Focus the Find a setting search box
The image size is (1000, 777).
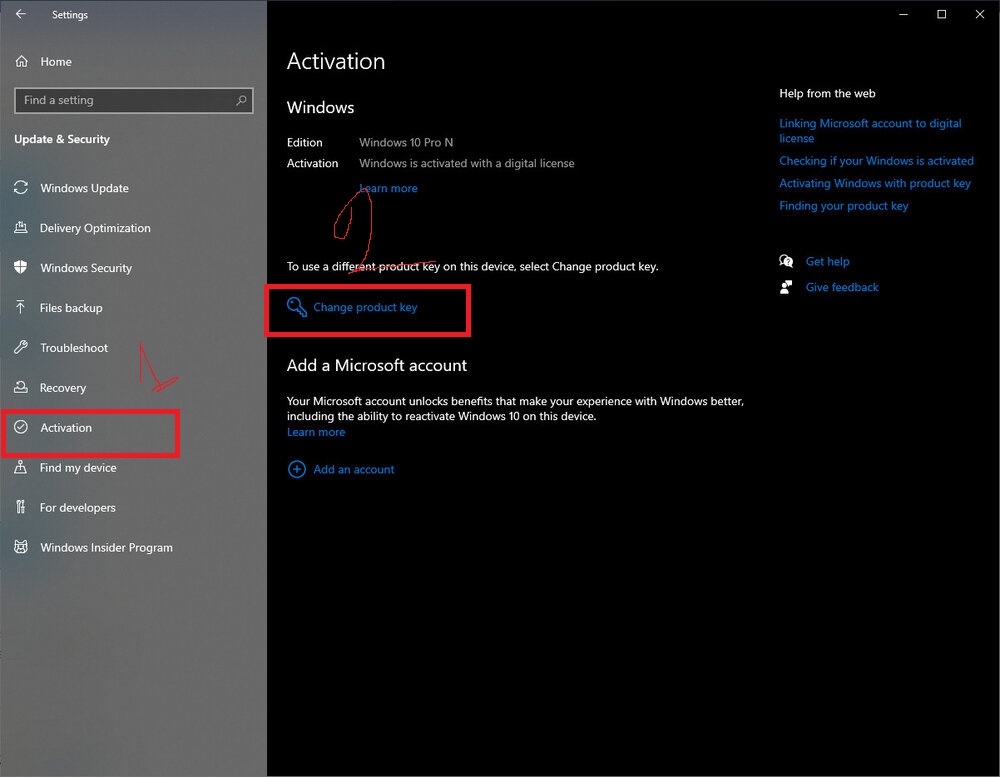click(x=133, y=100)
